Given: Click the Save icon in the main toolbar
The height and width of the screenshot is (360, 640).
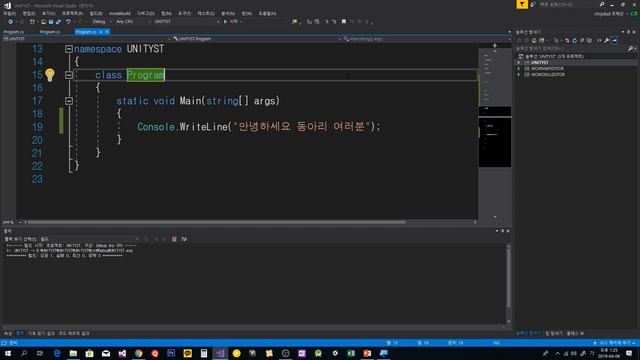Looking at the screenshot, I should [51, 22].
